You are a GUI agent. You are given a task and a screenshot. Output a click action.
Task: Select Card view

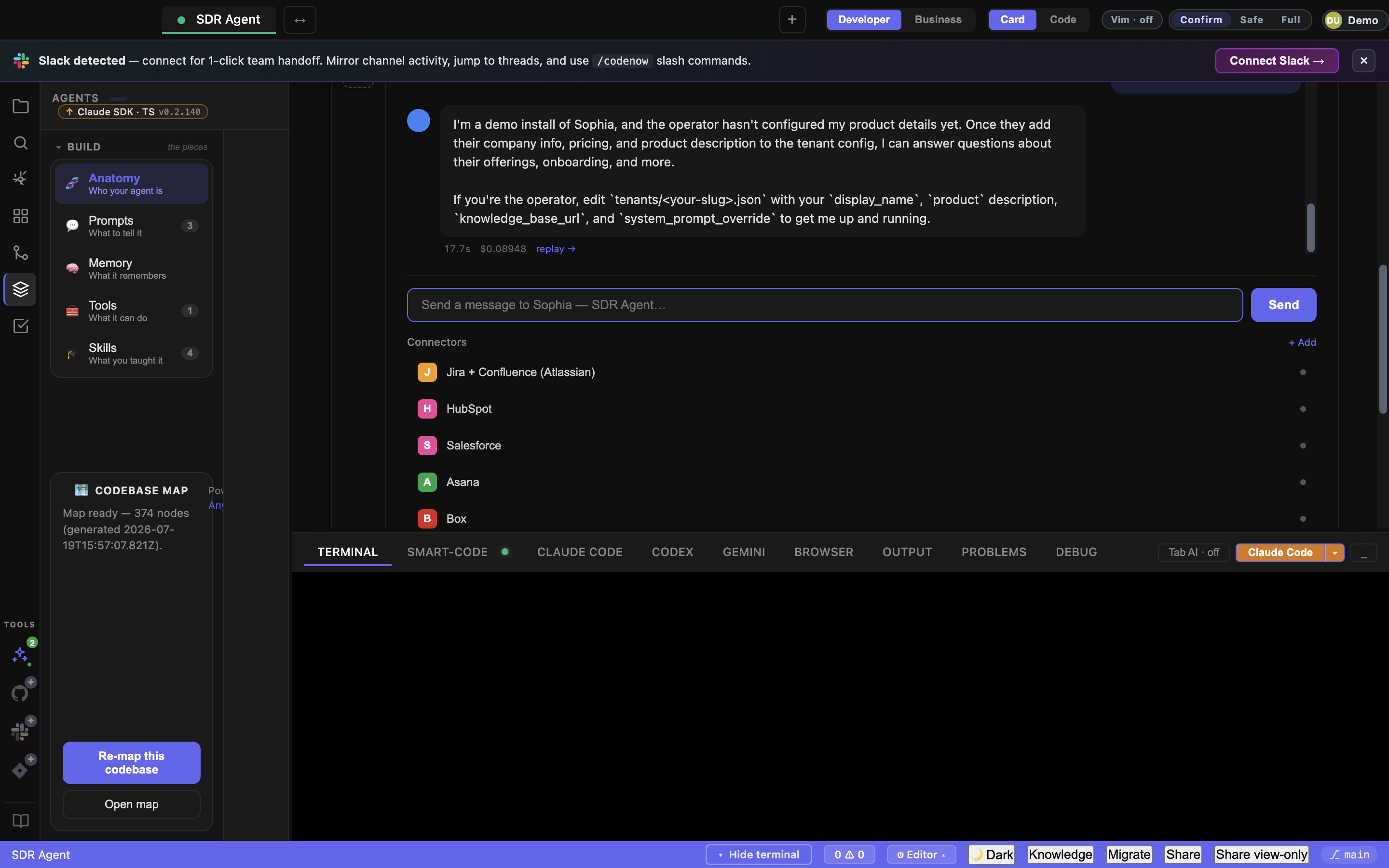click(1012, 19)
